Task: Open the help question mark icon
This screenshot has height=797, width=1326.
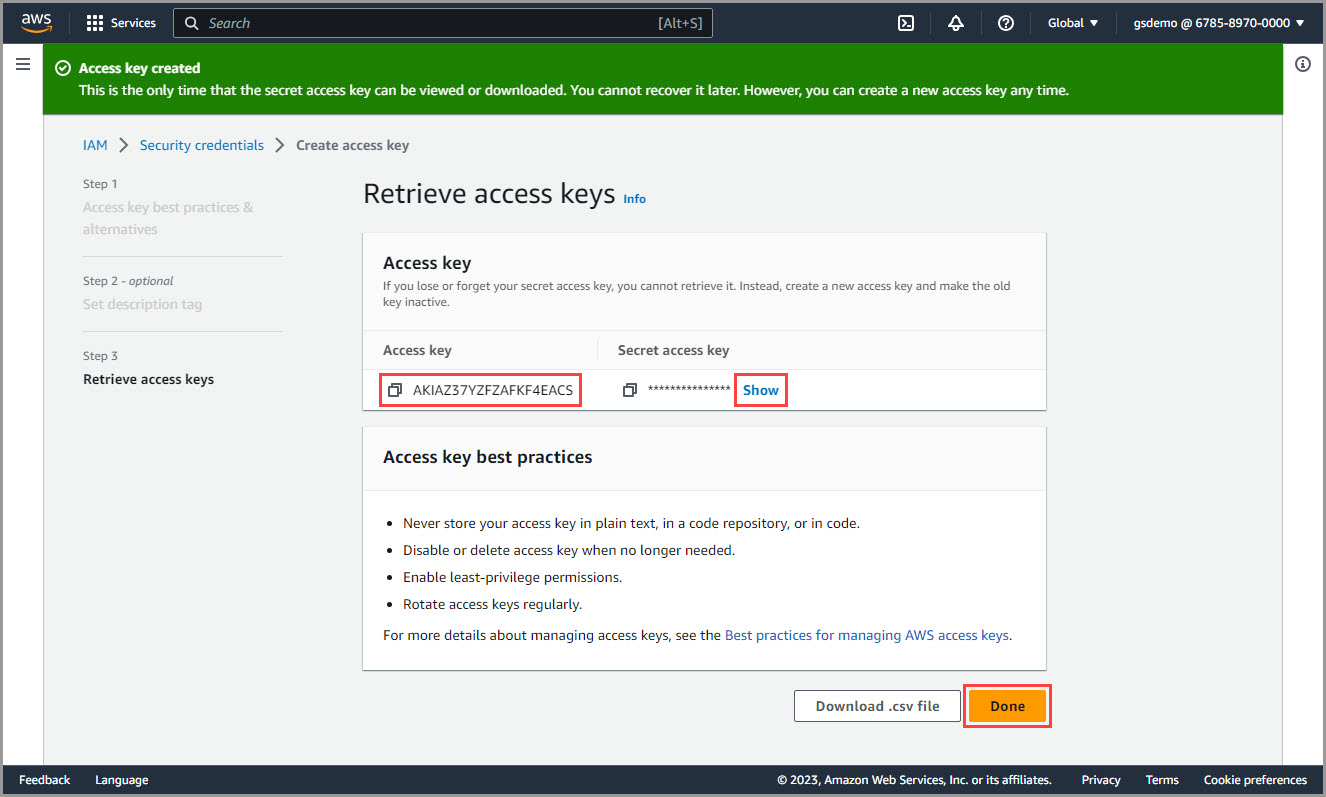Action: click(x=1006, y=23)
